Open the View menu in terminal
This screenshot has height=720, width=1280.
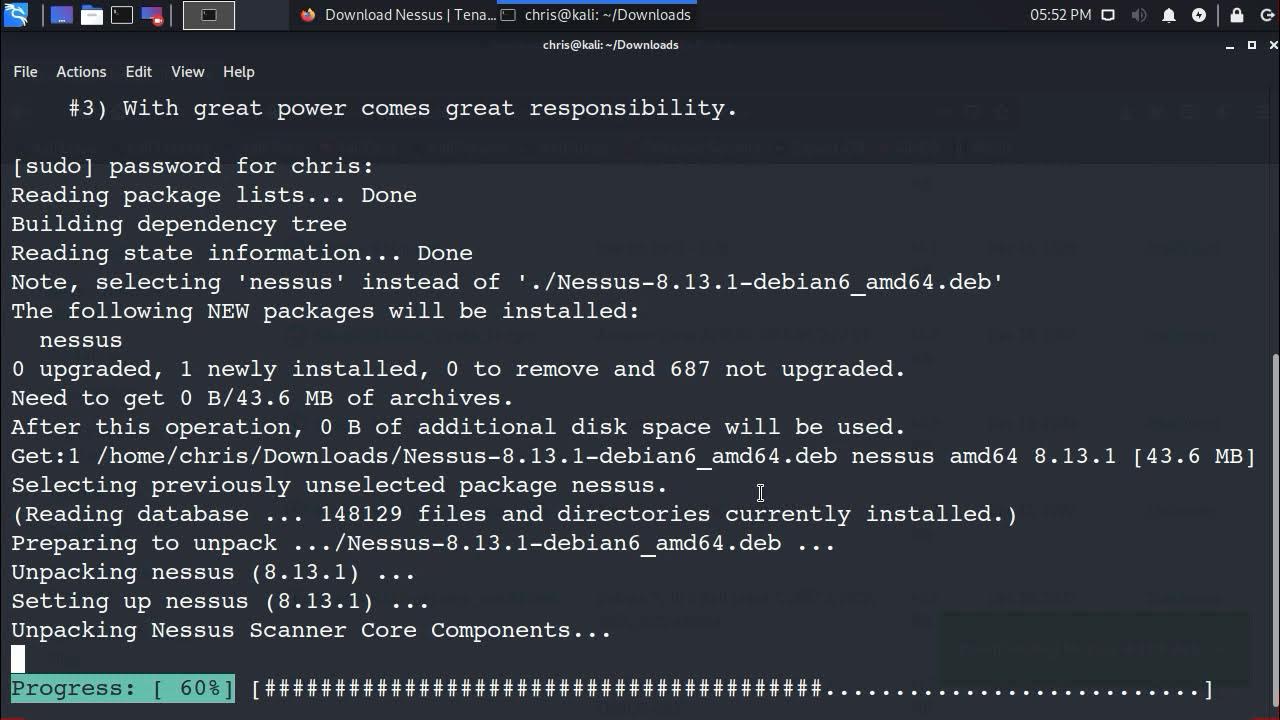[x=187, y=72]
